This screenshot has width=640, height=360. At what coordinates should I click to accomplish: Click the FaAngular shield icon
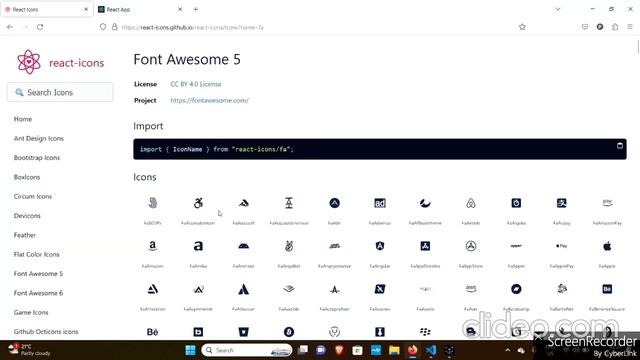point(380,246)
